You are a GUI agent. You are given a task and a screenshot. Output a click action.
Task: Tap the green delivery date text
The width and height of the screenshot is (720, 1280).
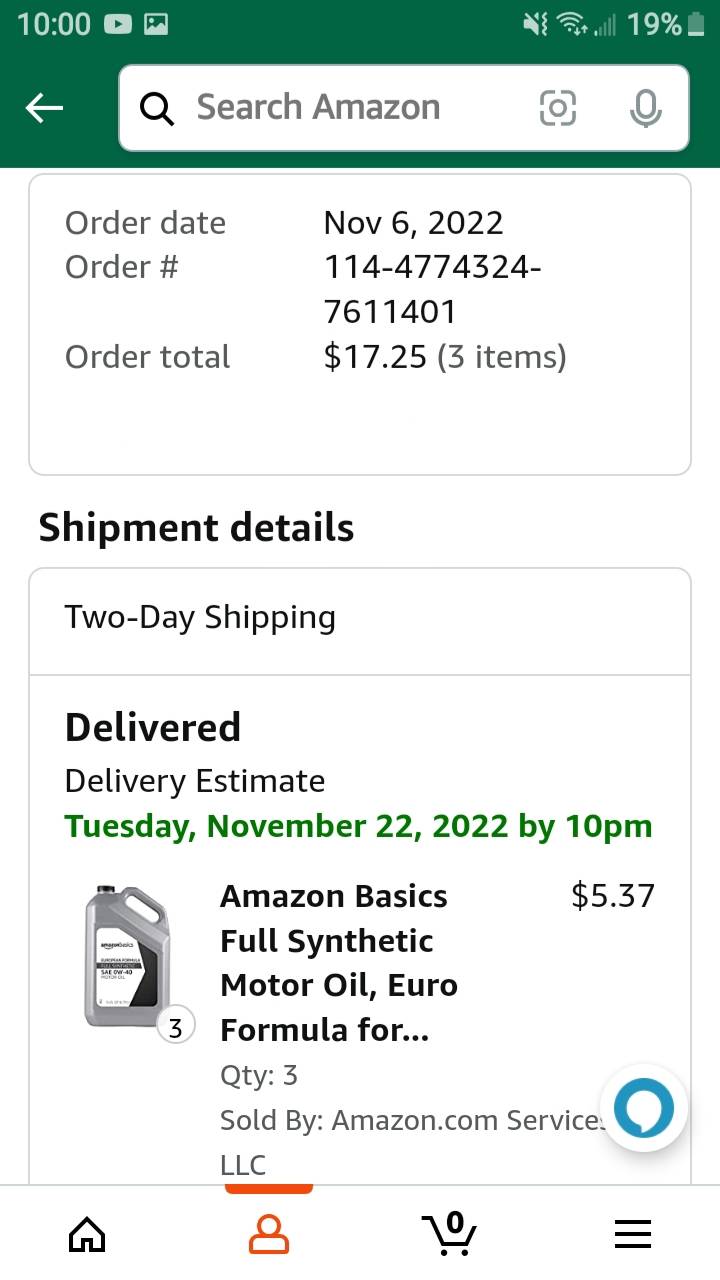358,826
